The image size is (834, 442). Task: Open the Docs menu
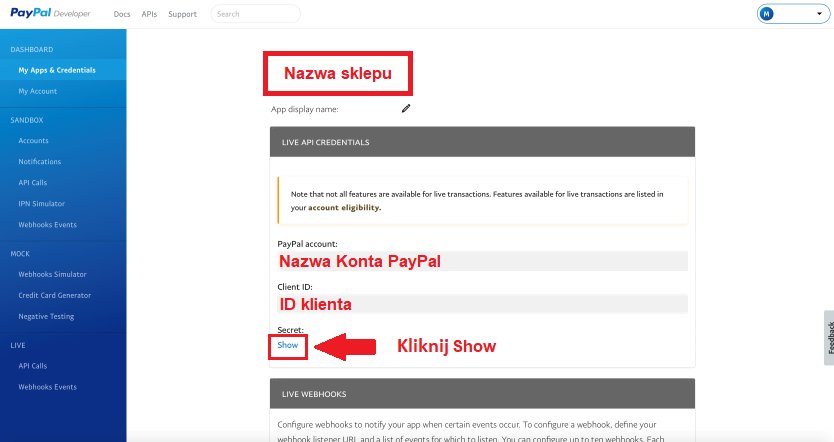pyautogui.click(x=122, y=14)
